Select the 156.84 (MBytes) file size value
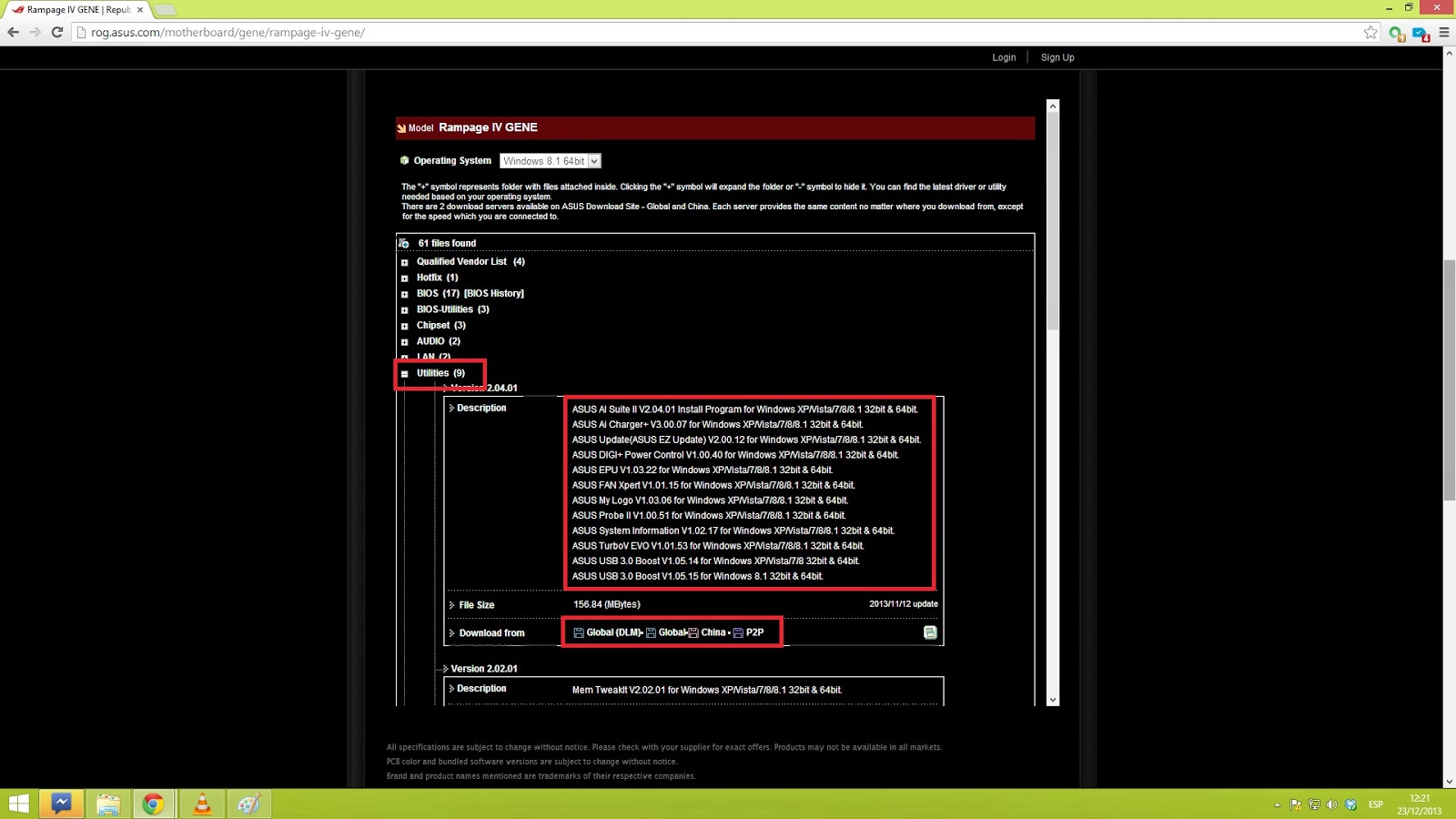Screen dimensions: 1456x819 pyautogui.click(x=607, y=604)
